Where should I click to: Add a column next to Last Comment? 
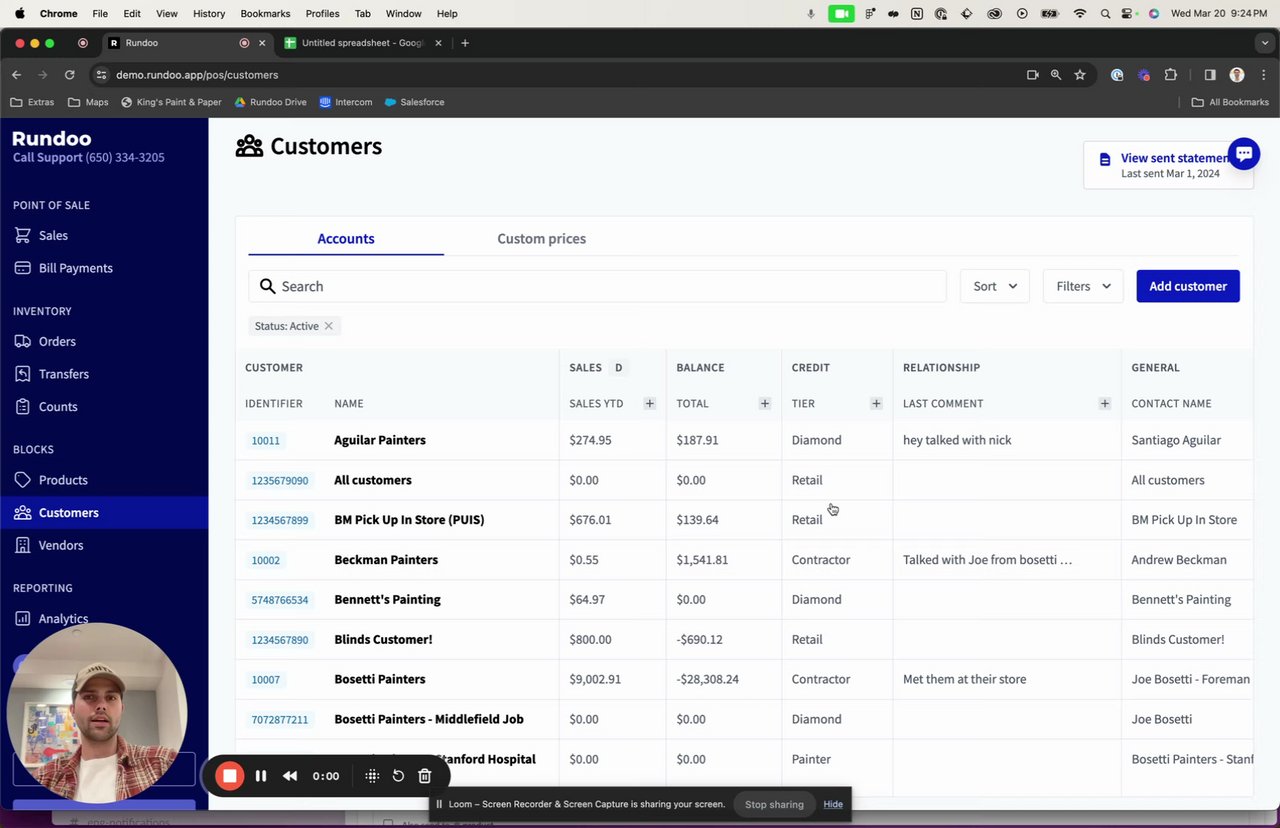pos(1104,403)
